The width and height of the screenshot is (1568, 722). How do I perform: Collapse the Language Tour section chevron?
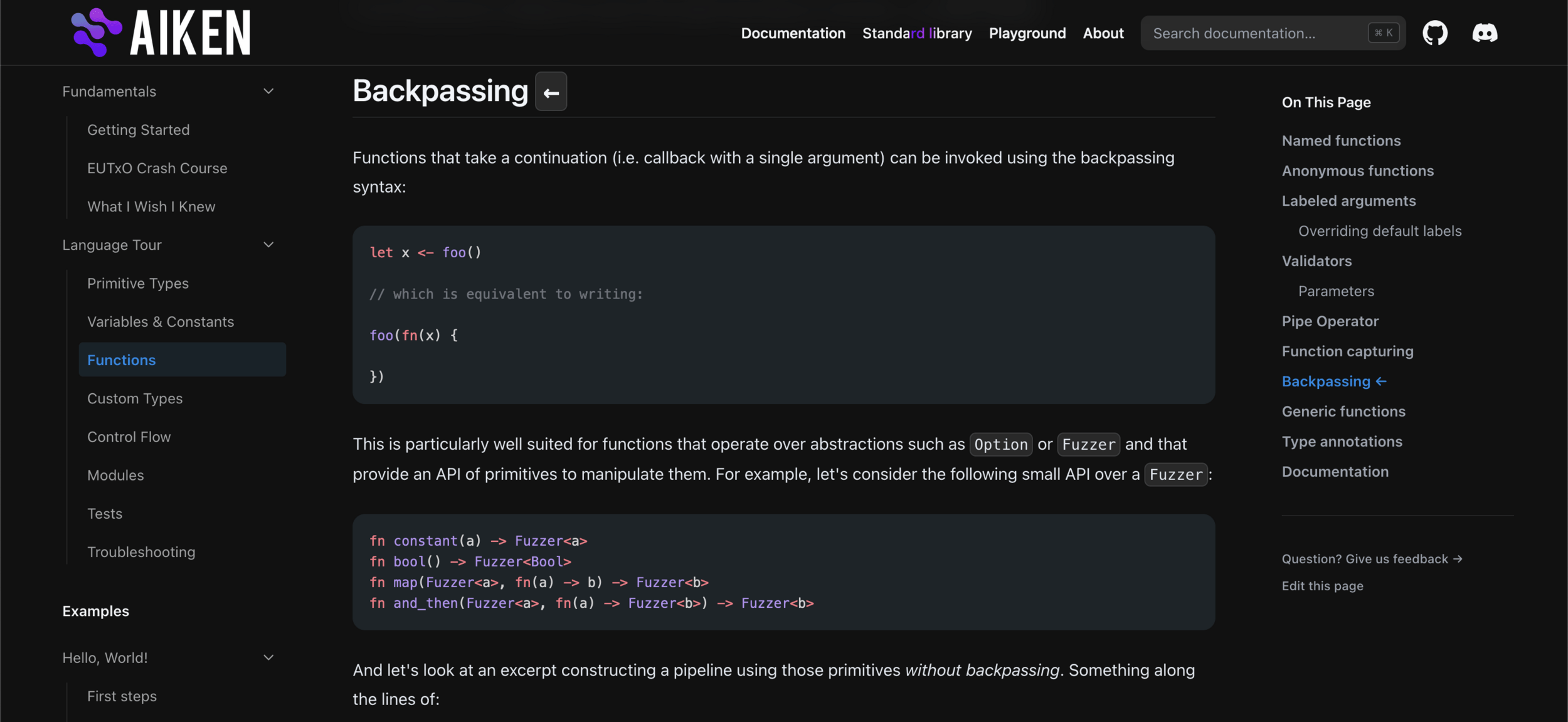pyautogui.click(x=268, y=245)
